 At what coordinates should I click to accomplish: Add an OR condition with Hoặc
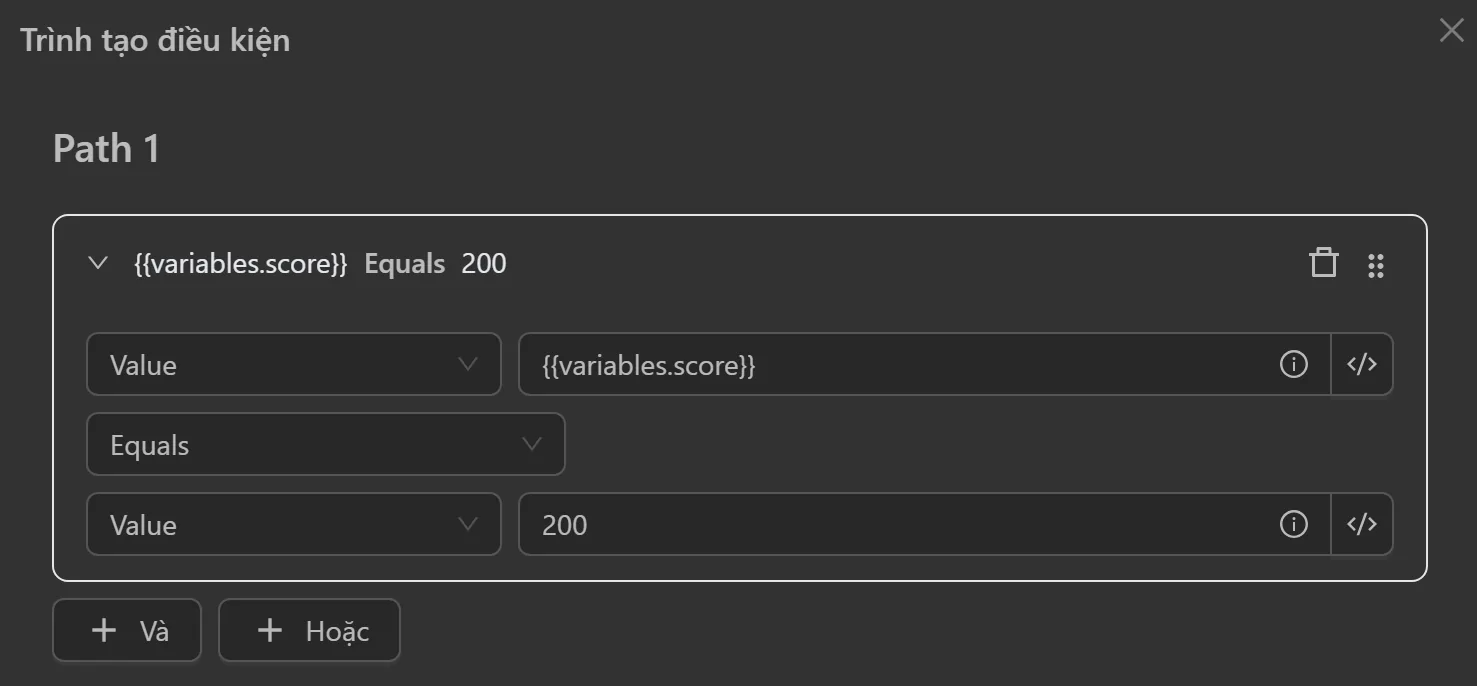(x=309, y=631)
